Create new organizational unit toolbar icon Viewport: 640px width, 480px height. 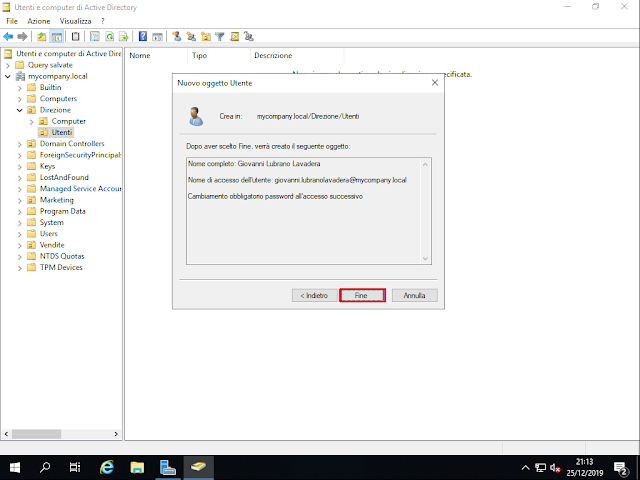click(206, 37)
